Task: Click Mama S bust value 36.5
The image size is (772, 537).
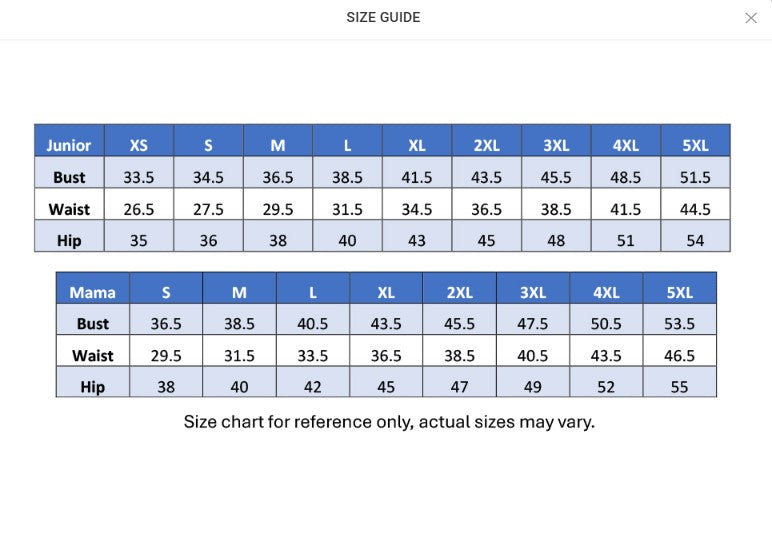Action: (x=166, y=324)
